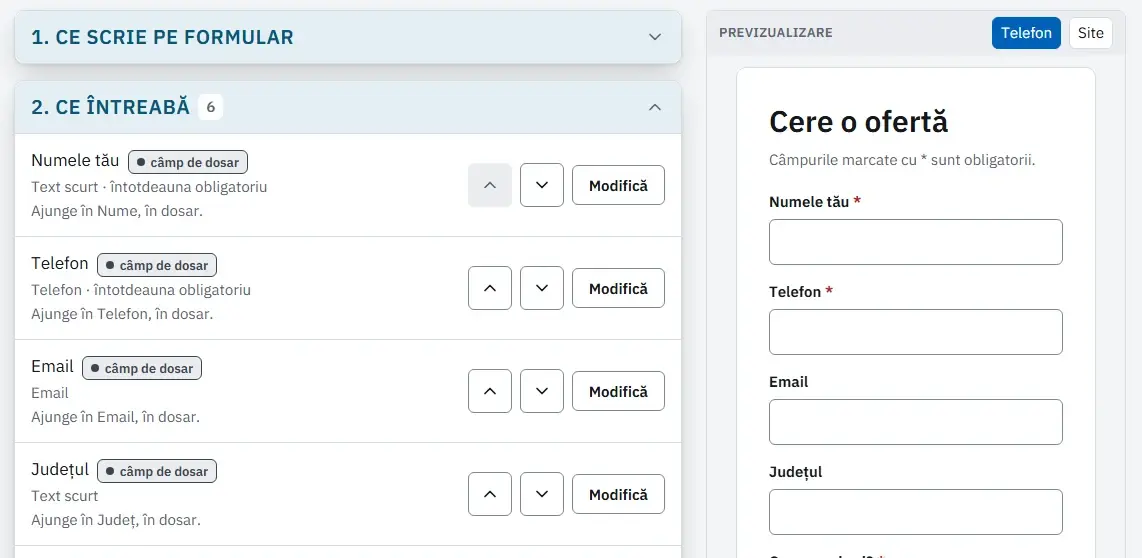Switch preview to Site
1142x558 pixels.
1091,33
